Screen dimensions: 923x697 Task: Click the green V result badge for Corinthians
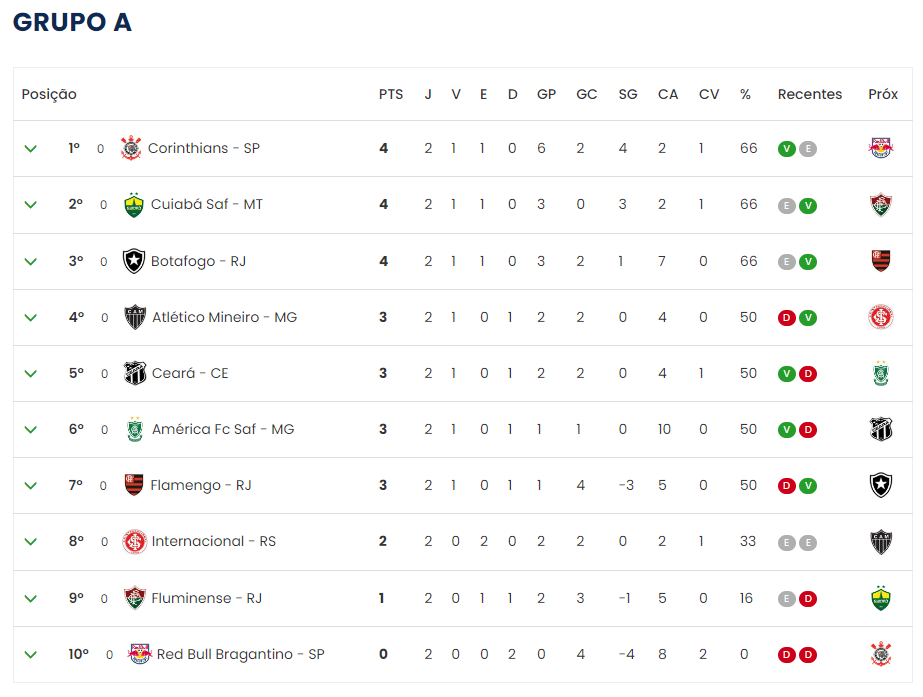(786, 149)
